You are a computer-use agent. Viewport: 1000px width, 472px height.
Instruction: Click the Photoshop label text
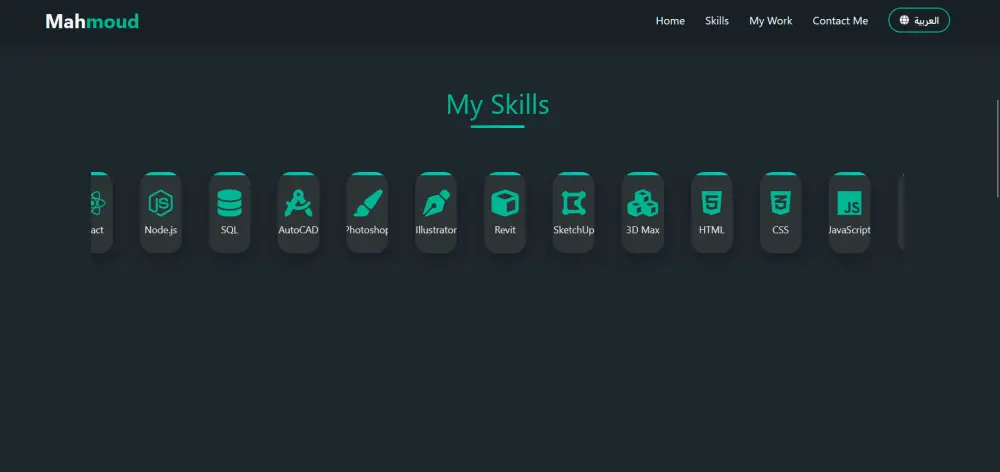367,230
